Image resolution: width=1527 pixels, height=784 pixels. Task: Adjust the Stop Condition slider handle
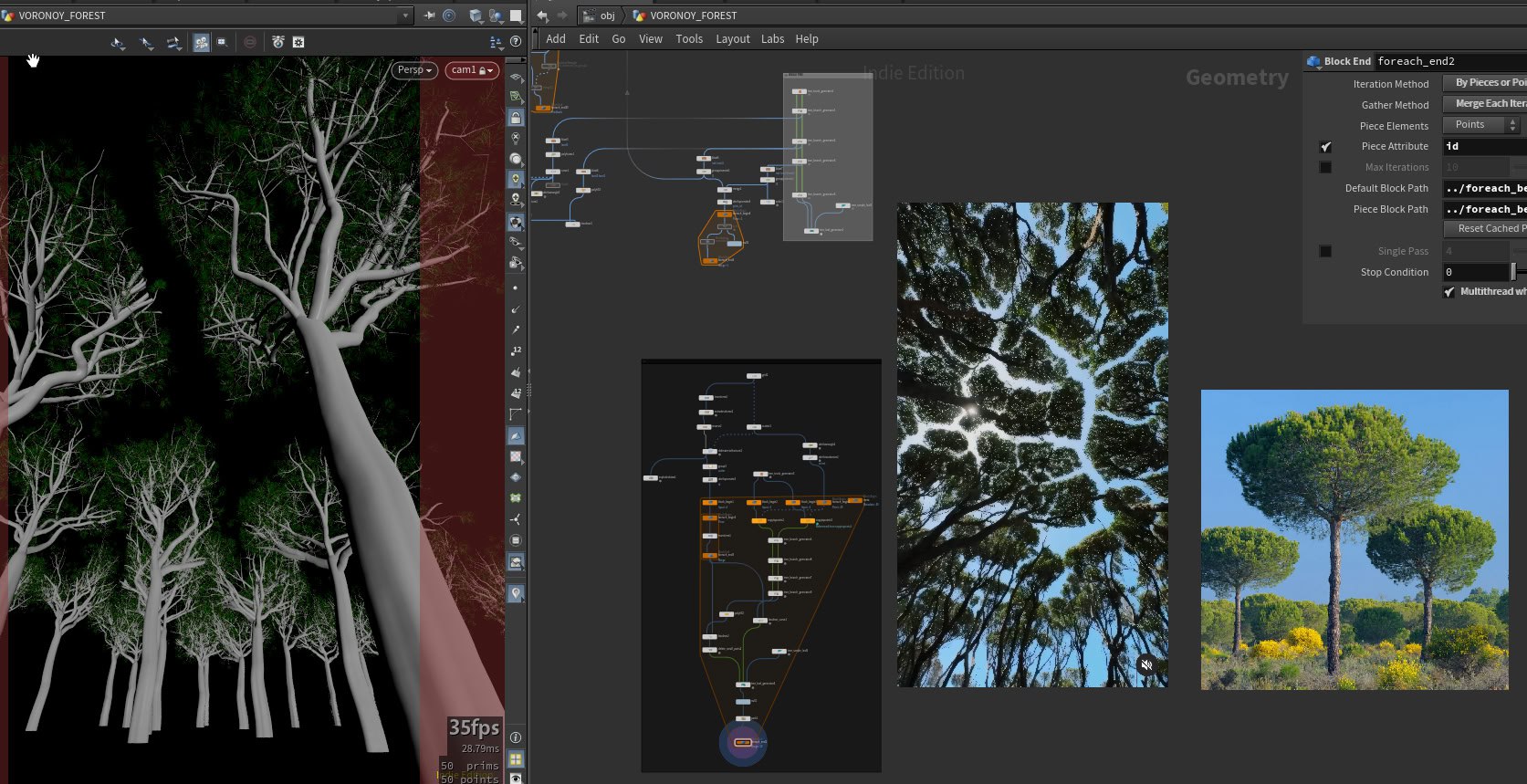tap(1513, 272)
